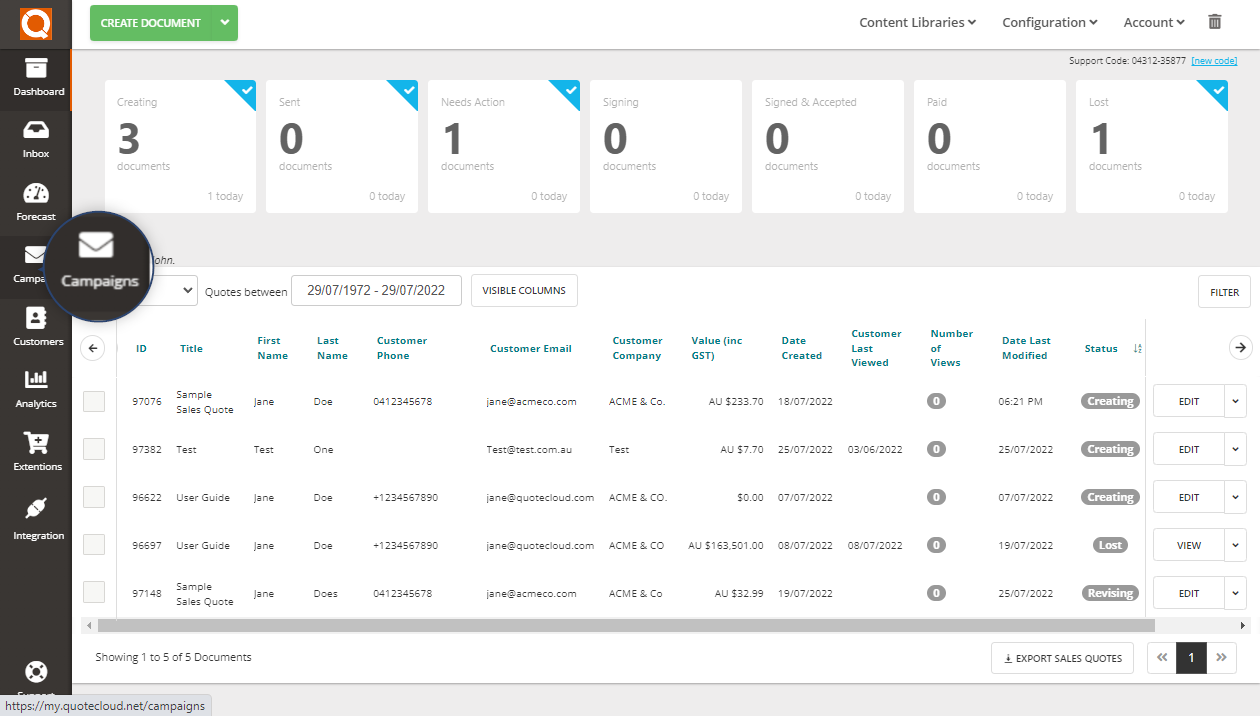Click the quotes date range field
Image resolution: width=1260 pixels, height=716 pixels.
click(376, 290)
